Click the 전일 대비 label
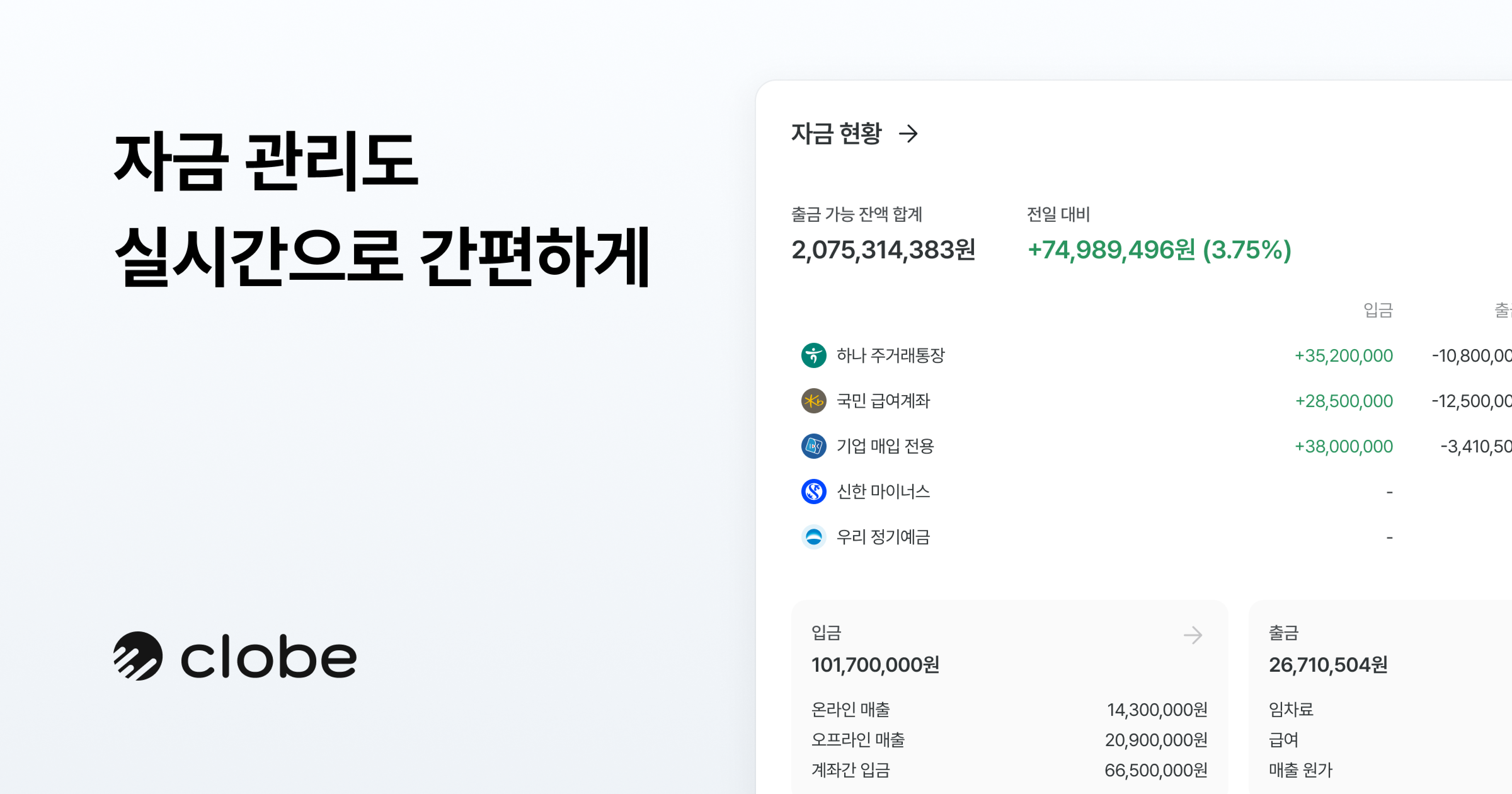This screenshot has width=1512, height=794. tap(1058, 214)
